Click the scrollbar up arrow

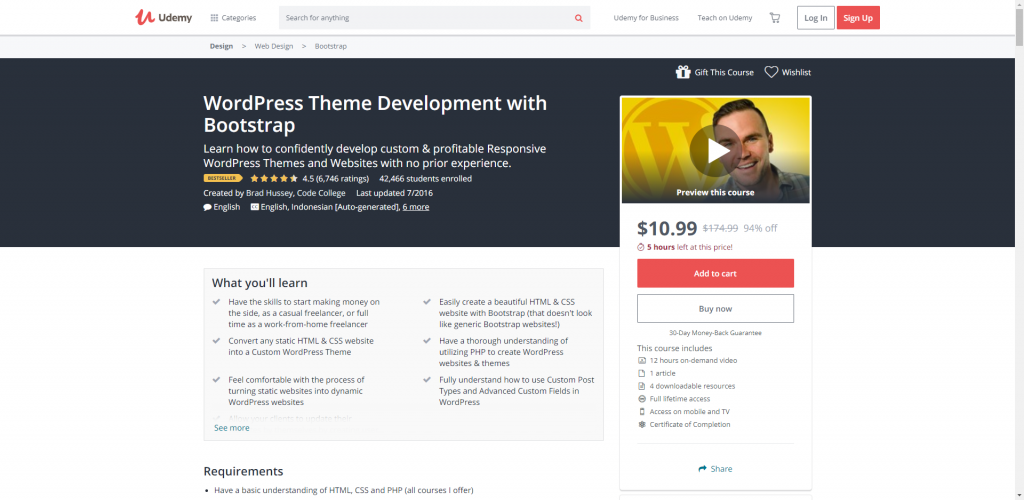(1019, 5)
